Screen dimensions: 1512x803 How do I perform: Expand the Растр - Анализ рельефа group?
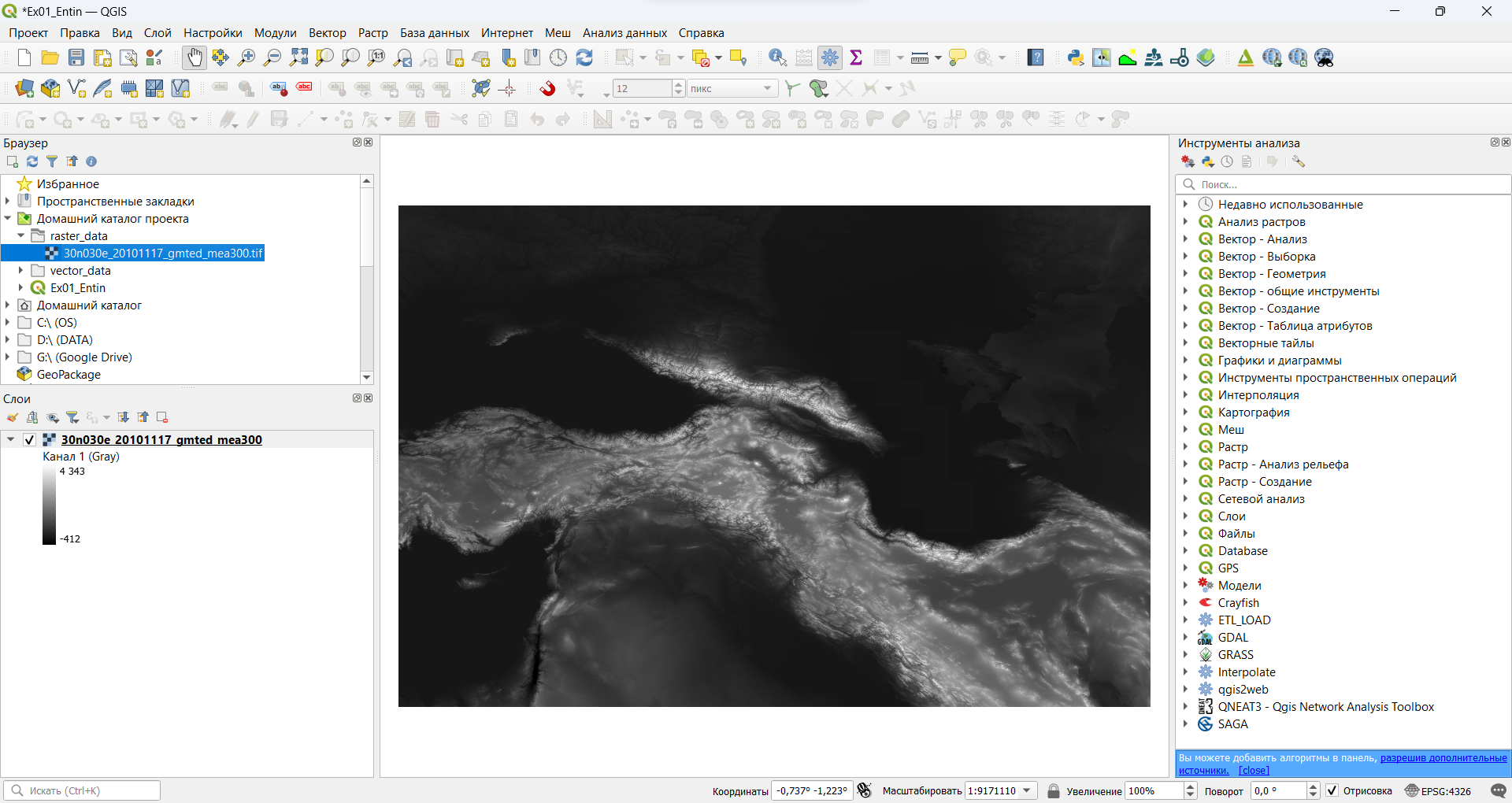coord(1184,464)
